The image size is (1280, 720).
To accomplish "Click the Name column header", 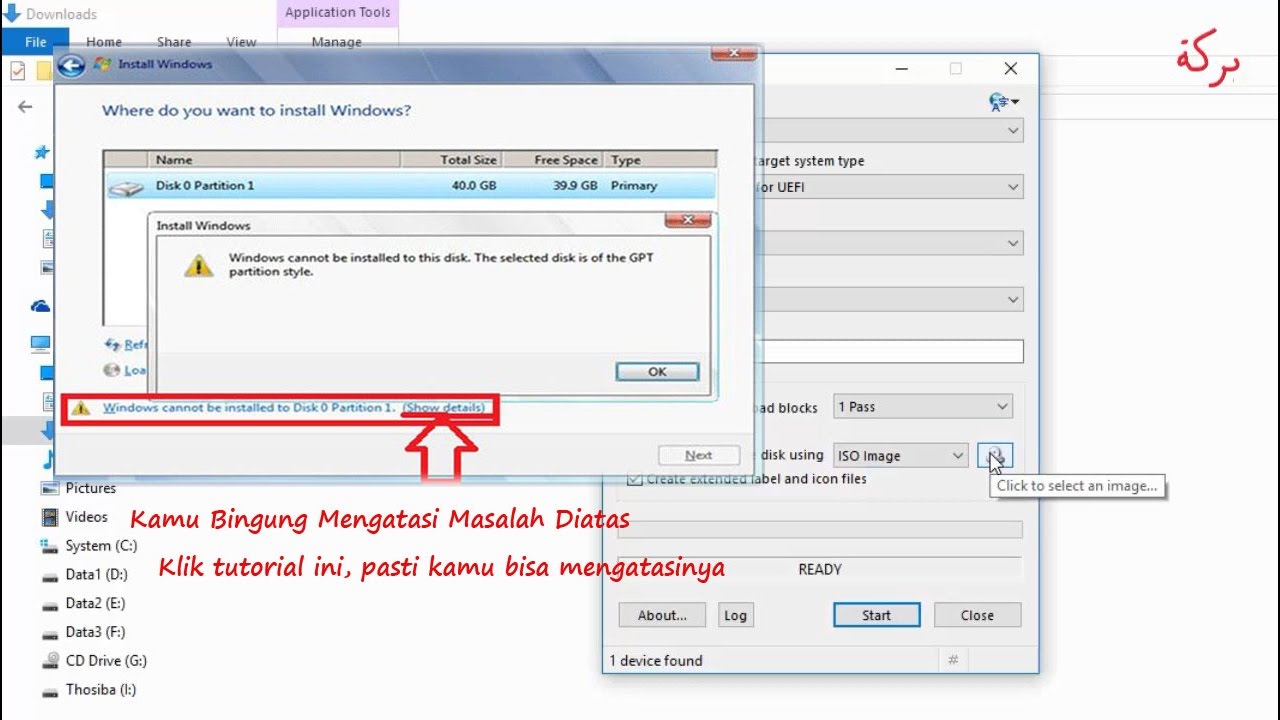I will pyautogui.click(x=275, y=160).
